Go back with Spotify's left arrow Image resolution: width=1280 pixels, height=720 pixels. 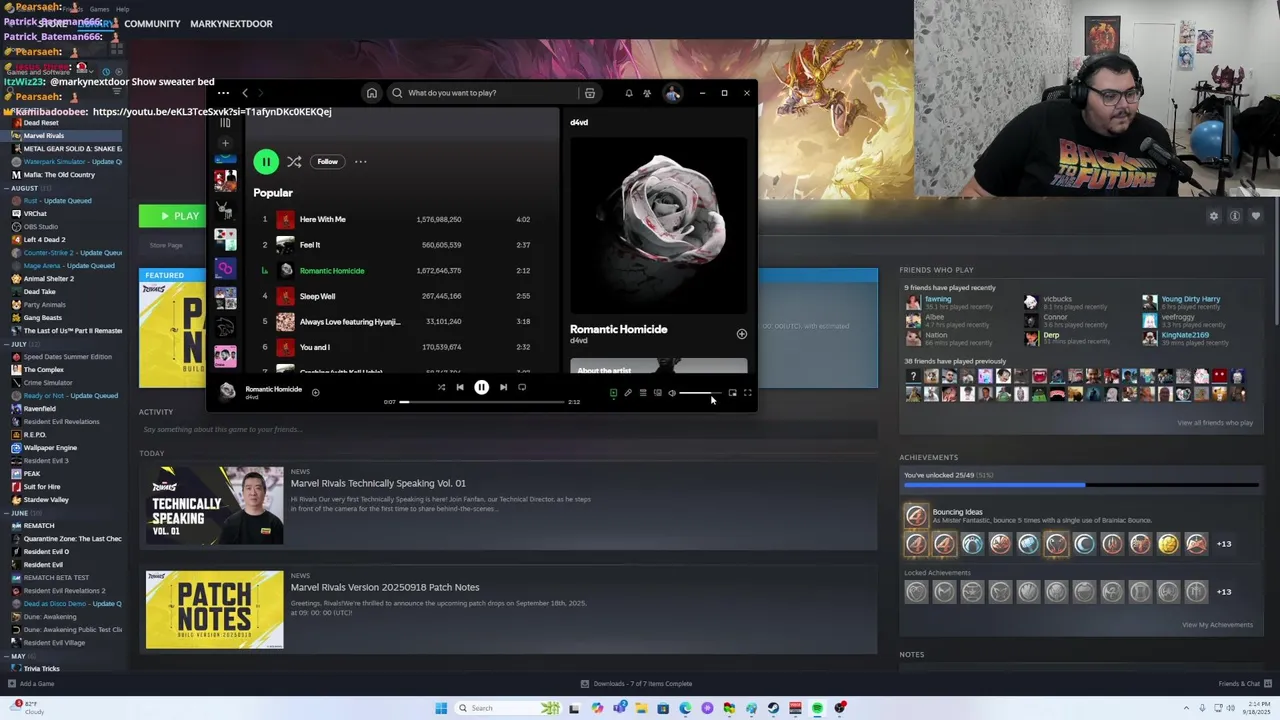click(x=245, y=93)
